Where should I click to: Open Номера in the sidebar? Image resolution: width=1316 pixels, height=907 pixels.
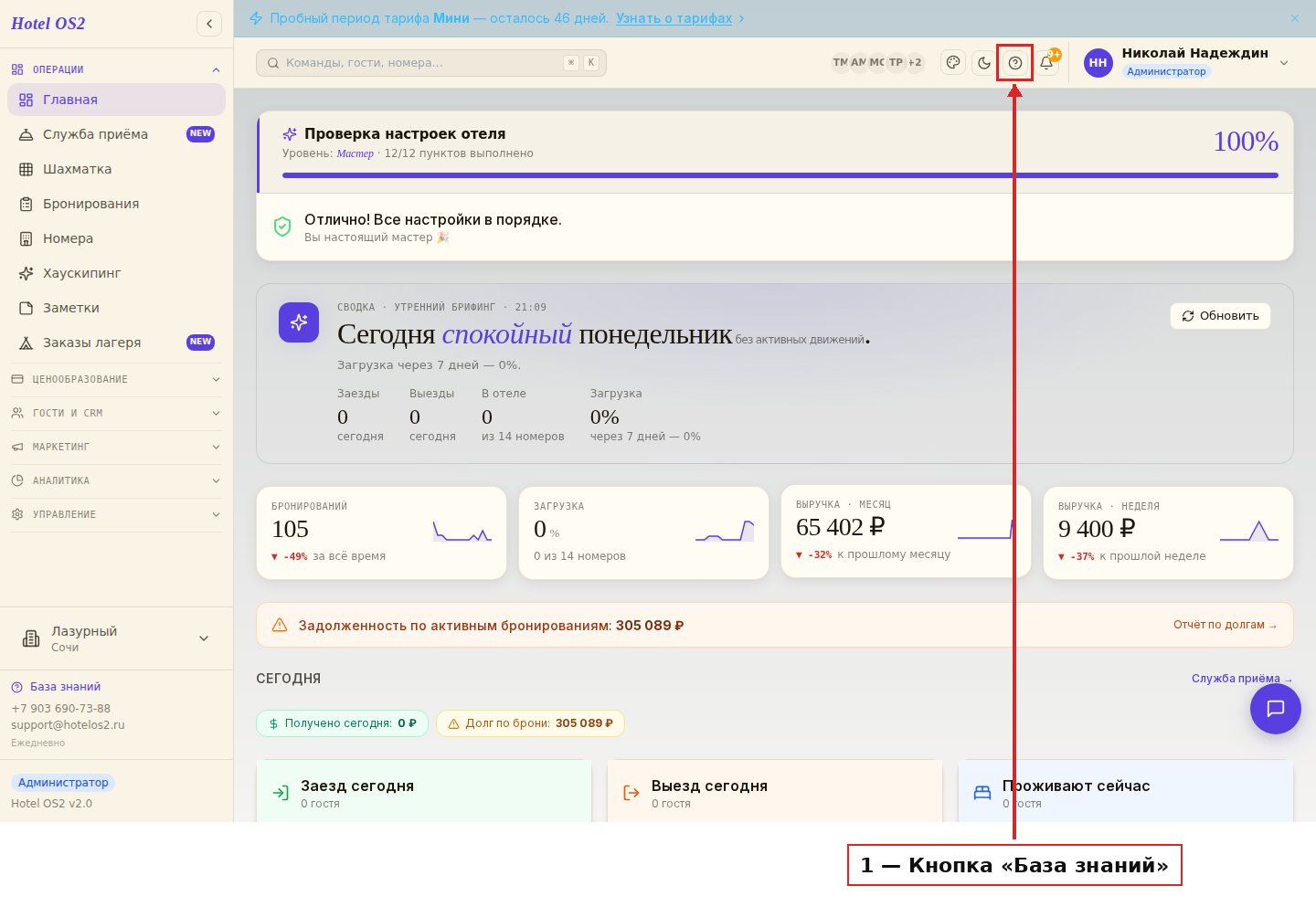coord(116,238)
